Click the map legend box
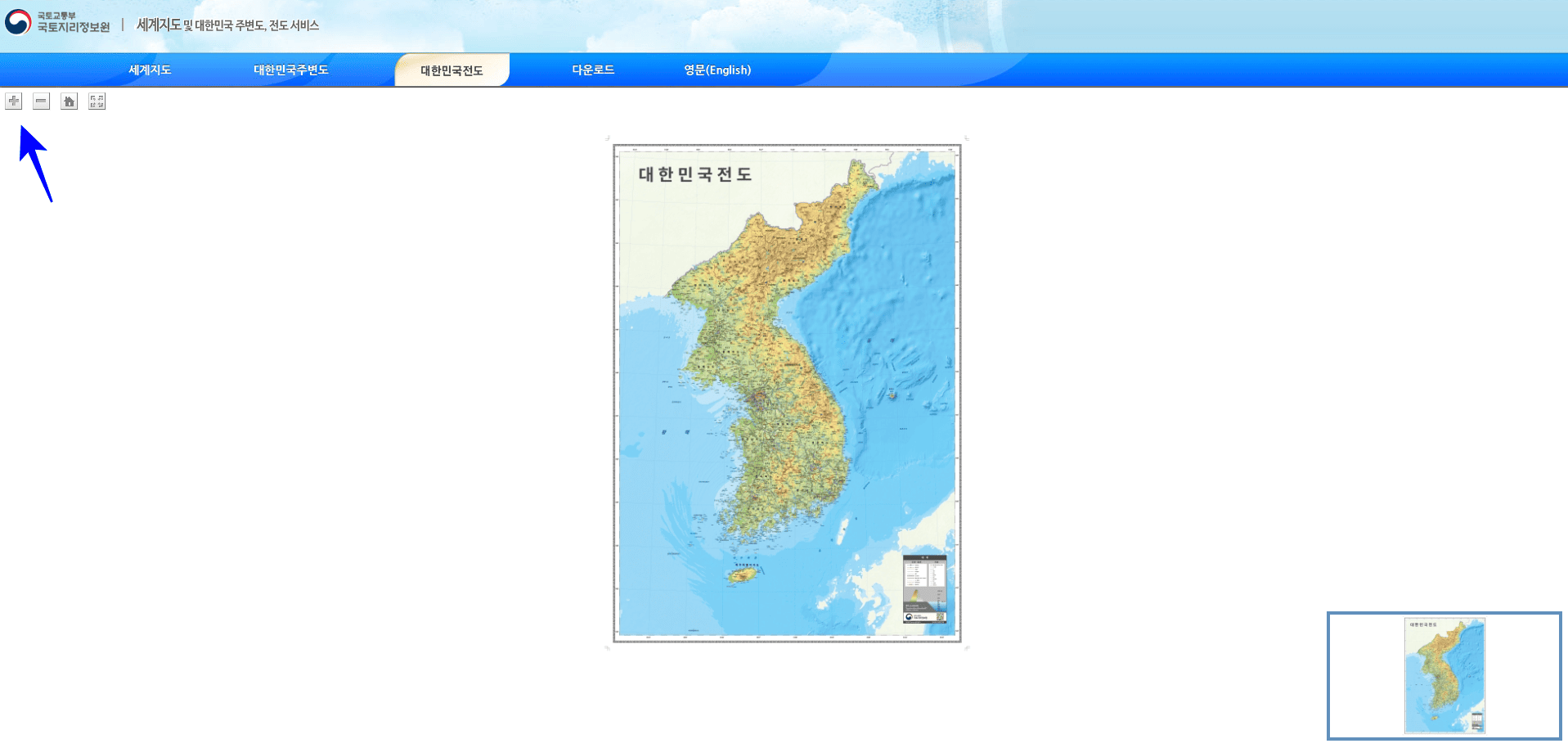Screen dimensions: 1568x748 pyautogui.click(x=925, y=589)
